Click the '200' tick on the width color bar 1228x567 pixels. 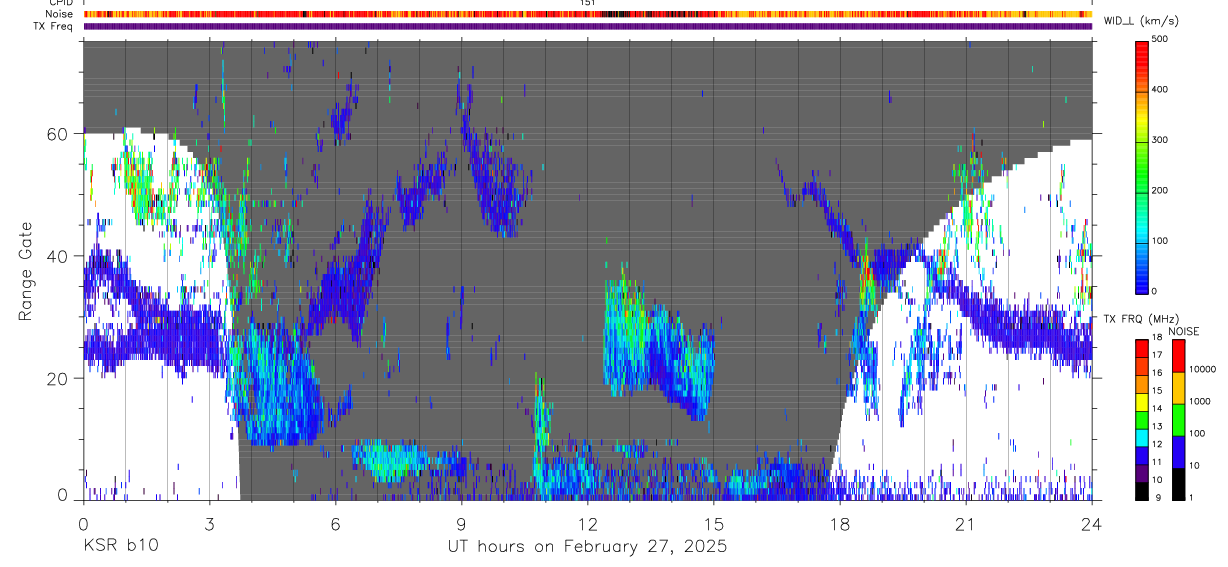point(1161,190)
